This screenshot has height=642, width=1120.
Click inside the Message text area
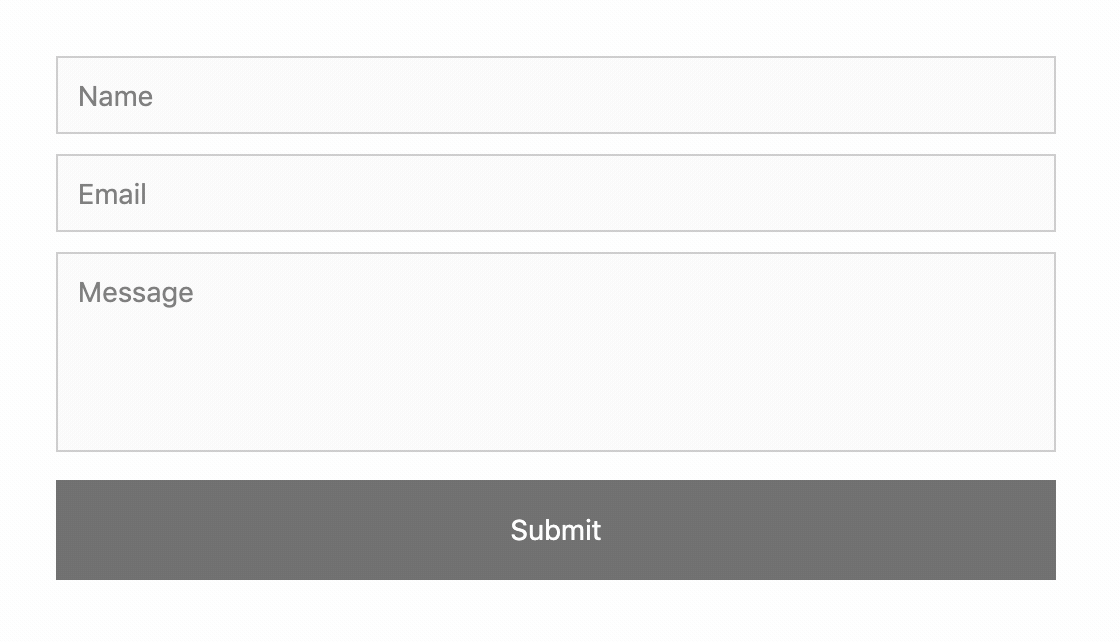[556, 351]
